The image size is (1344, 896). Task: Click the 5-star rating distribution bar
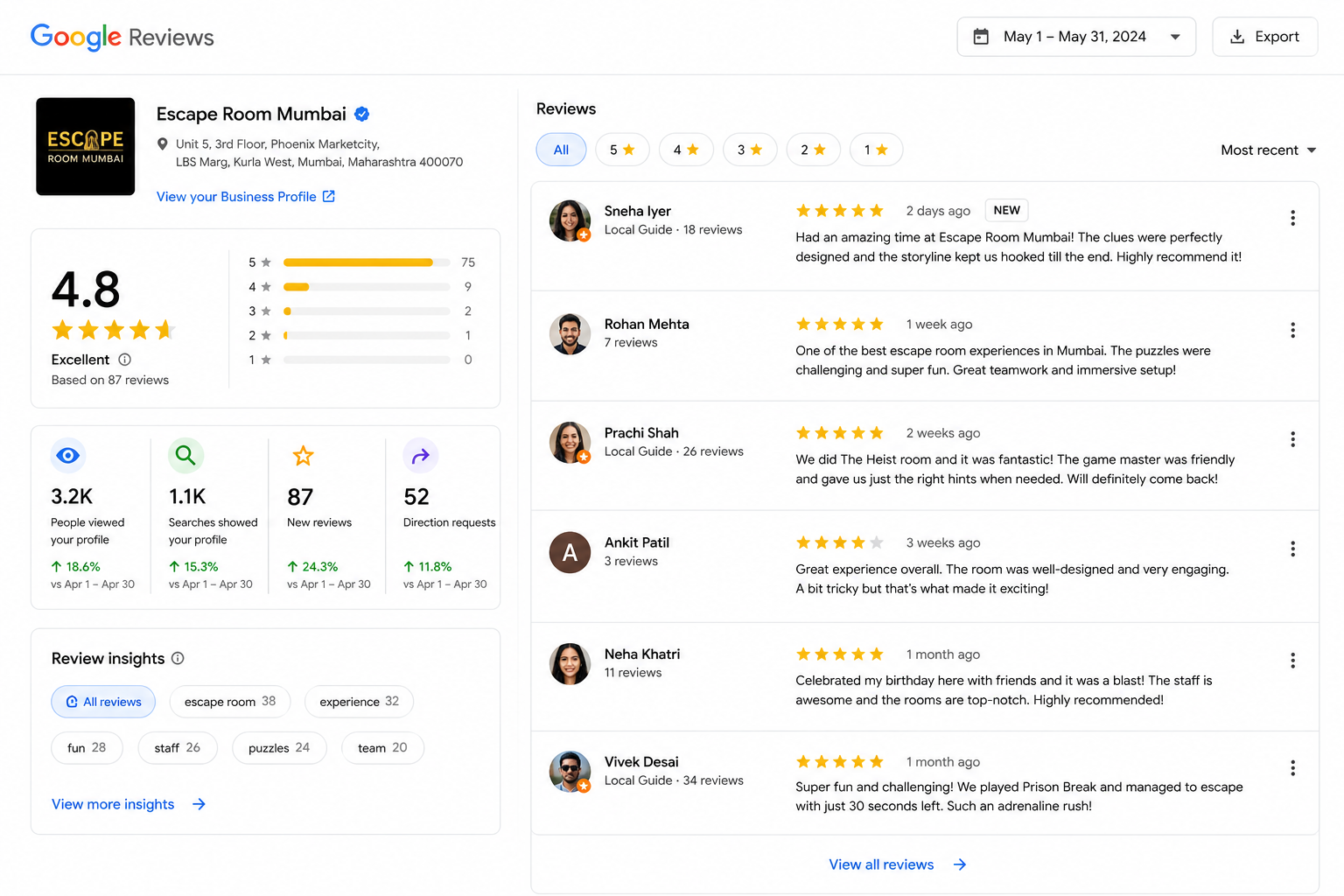click(x=367, y=262)
